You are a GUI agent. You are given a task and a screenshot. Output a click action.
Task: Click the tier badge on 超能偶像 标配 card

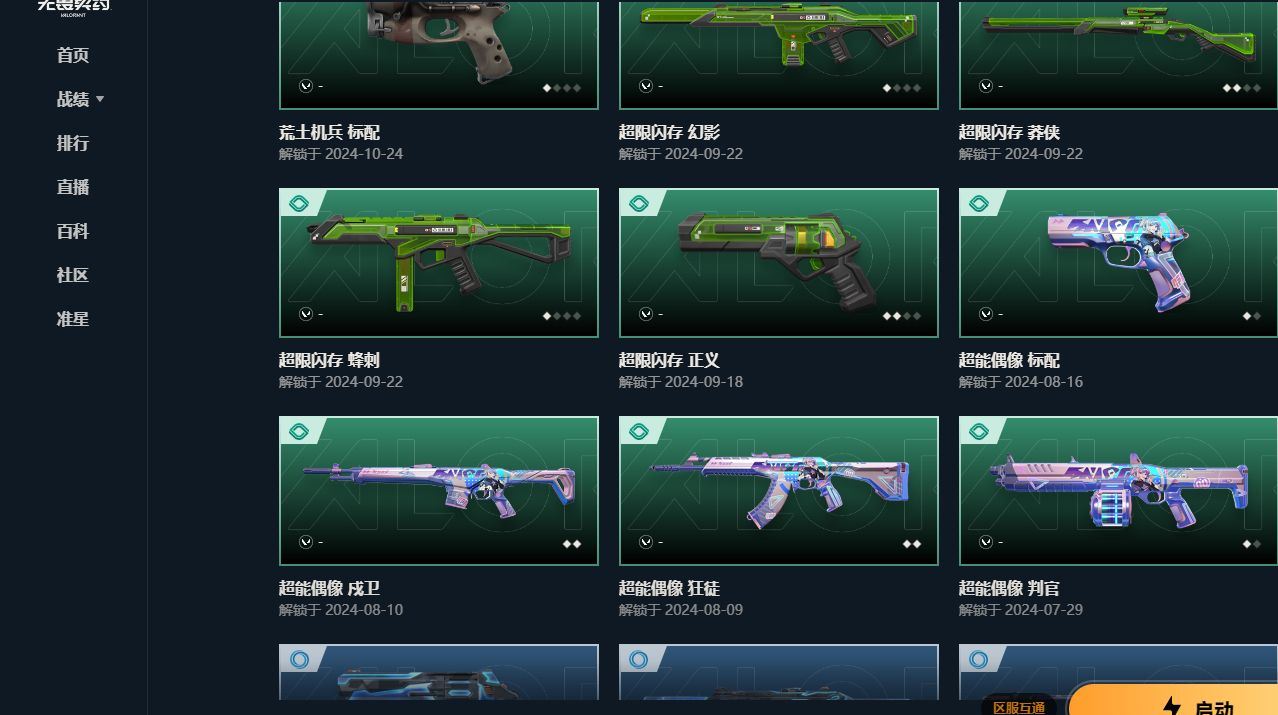pyautogui.click(x=978, y=204)
